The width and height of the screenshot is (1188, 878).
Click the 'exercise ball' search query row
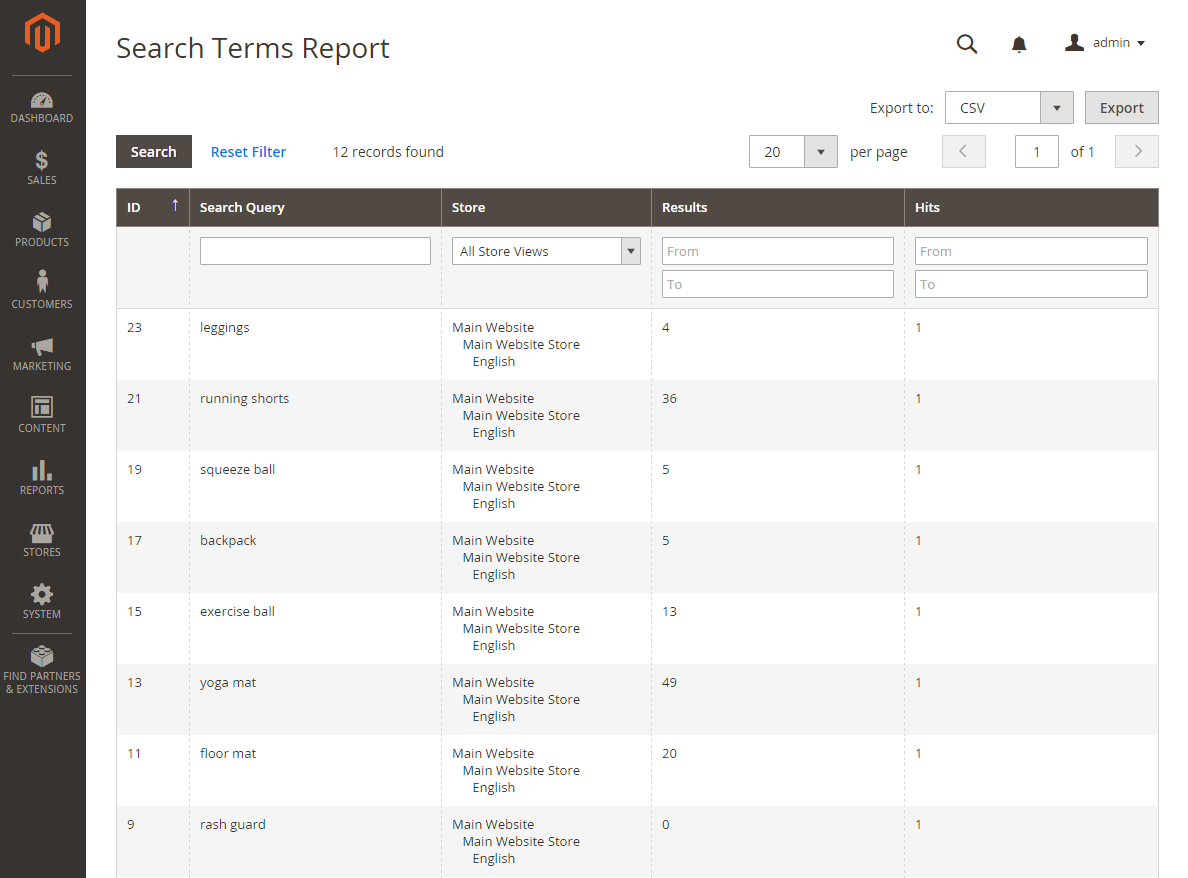click(637, 629)
